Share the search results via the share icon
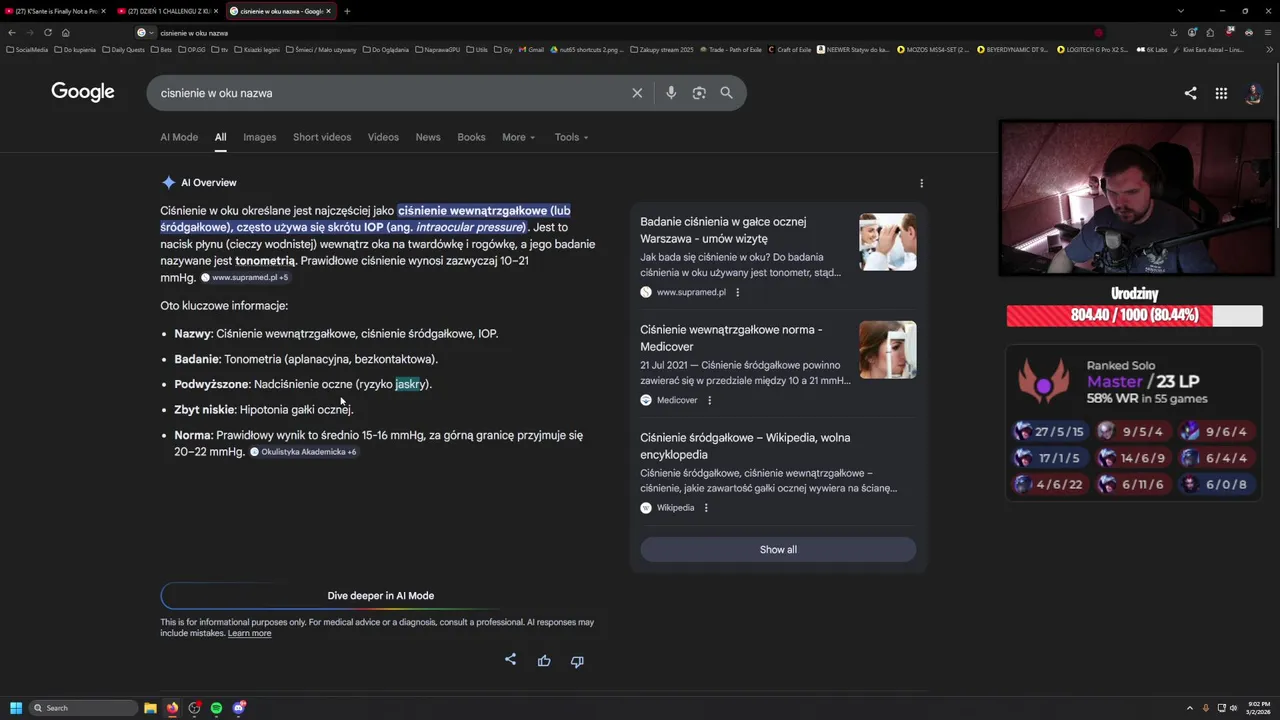Screen dimensions: 1280x720 [1190, 93]
